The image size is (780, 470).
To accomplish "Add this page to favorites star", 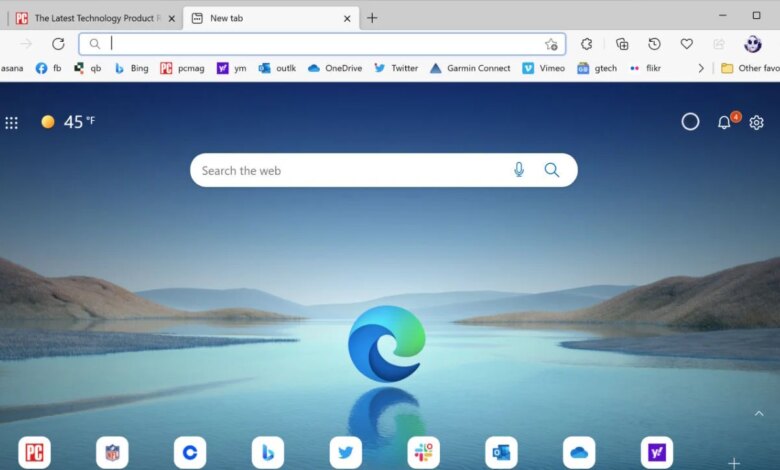I will (x=551, y=44).
